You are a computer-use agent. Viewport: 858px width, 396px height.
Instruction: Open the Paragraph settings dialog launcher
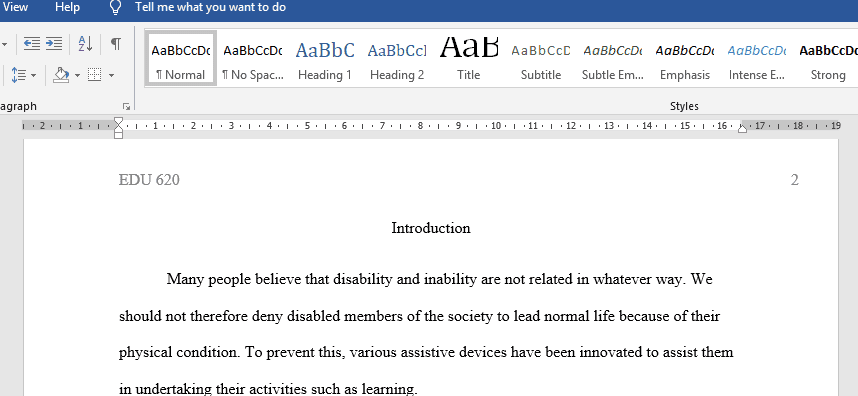tap(126, 106)
